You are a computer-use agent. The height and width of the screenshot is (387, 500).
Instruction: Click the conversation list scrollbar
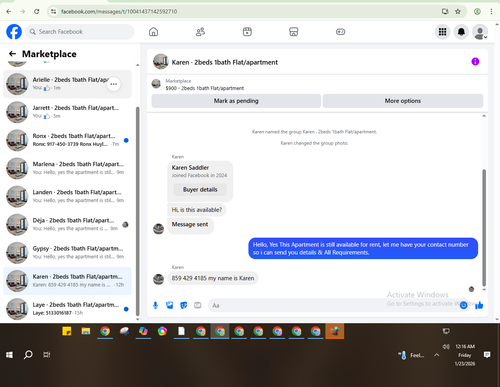[x=138, y=211]
